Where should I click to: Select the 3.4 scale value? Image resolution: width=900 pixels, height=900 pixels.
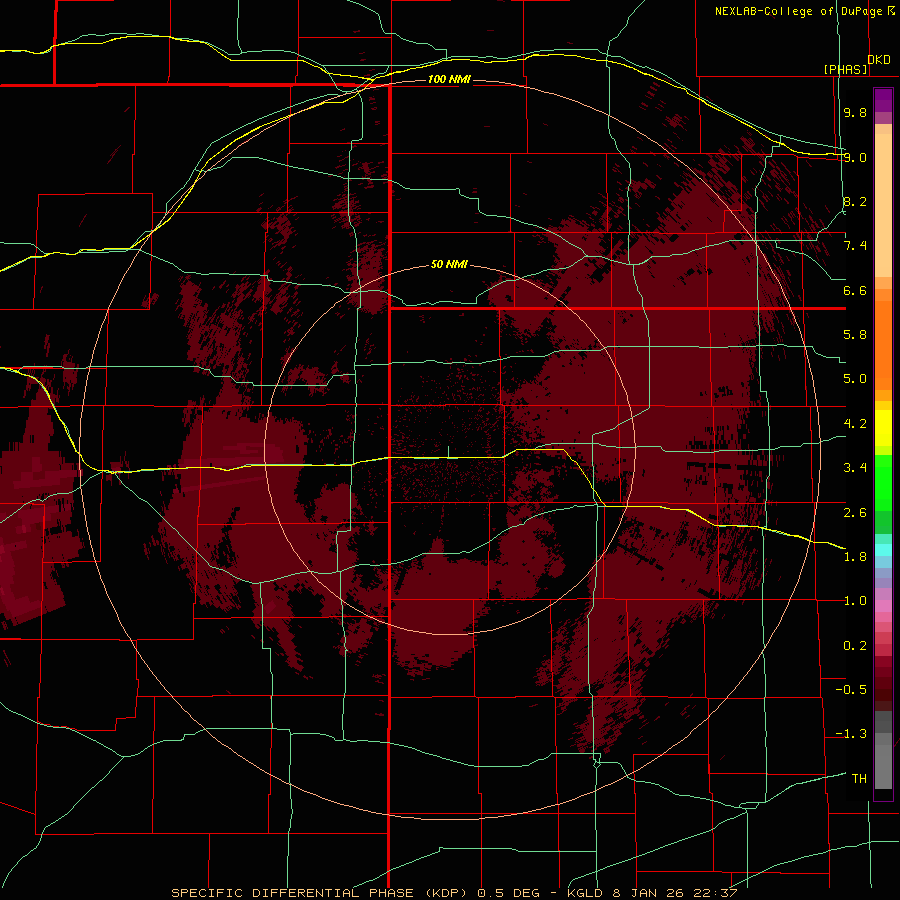pos(855,468)
